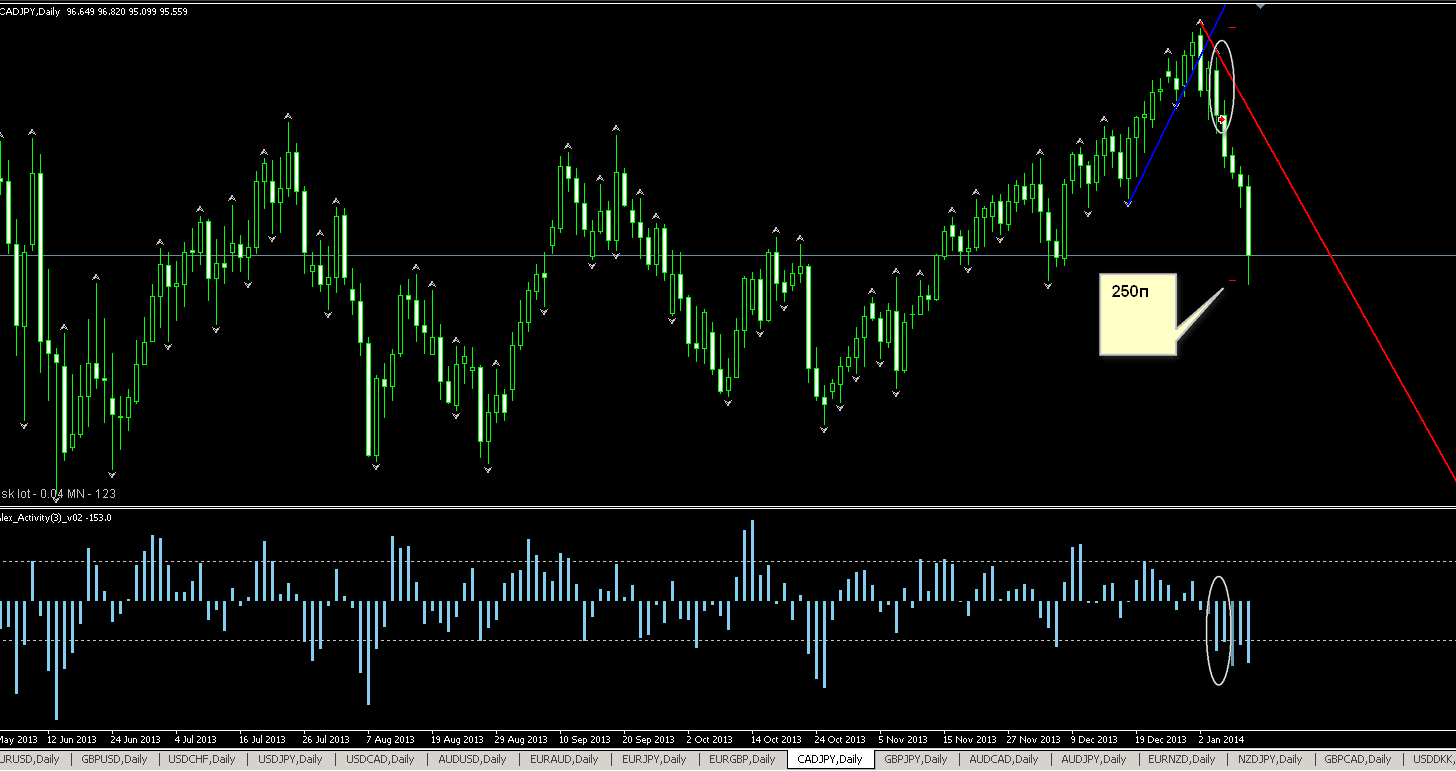This screenshot has width=1456, height=772.
Task: Open the AUDCAD,Daily chart tab
Action: [x=1005, y=760]
